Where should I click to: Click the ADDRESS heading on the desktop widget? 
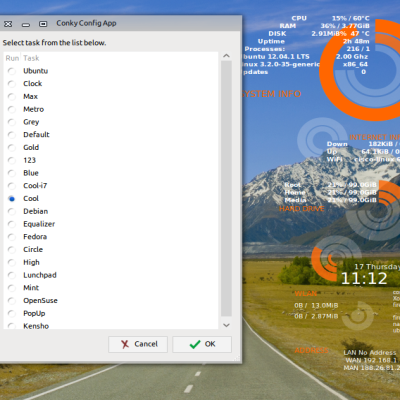tap(311, 350)
